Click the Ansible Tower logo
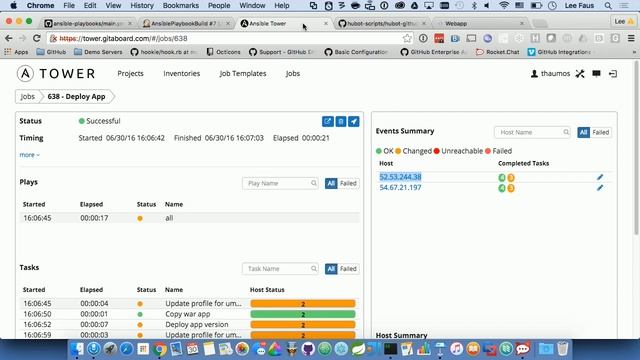Viewport: 640px width, 360px height. pos(56,73)
